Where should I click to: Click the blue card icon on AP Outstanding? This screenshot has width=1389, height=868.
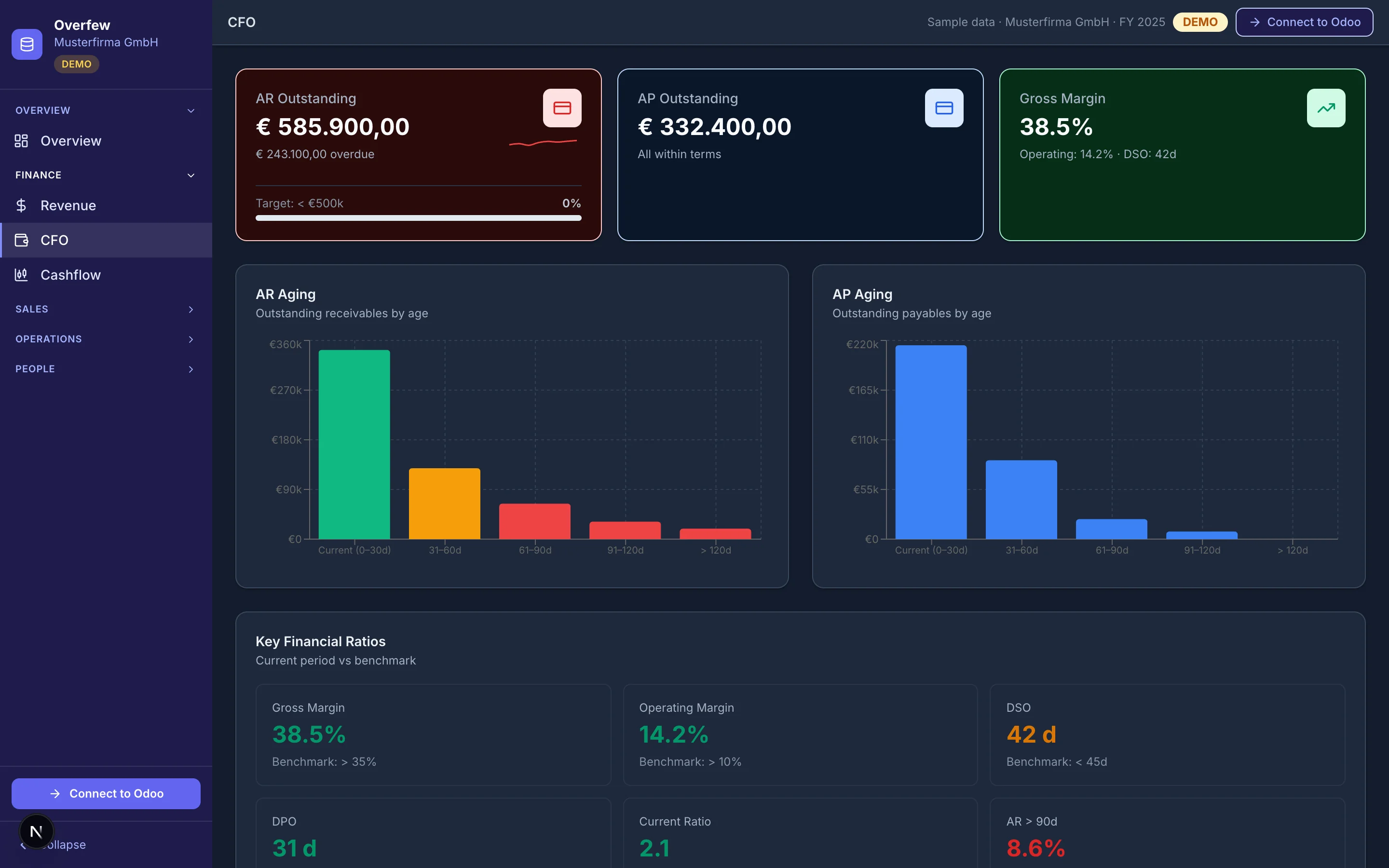(x=944, y=108)
